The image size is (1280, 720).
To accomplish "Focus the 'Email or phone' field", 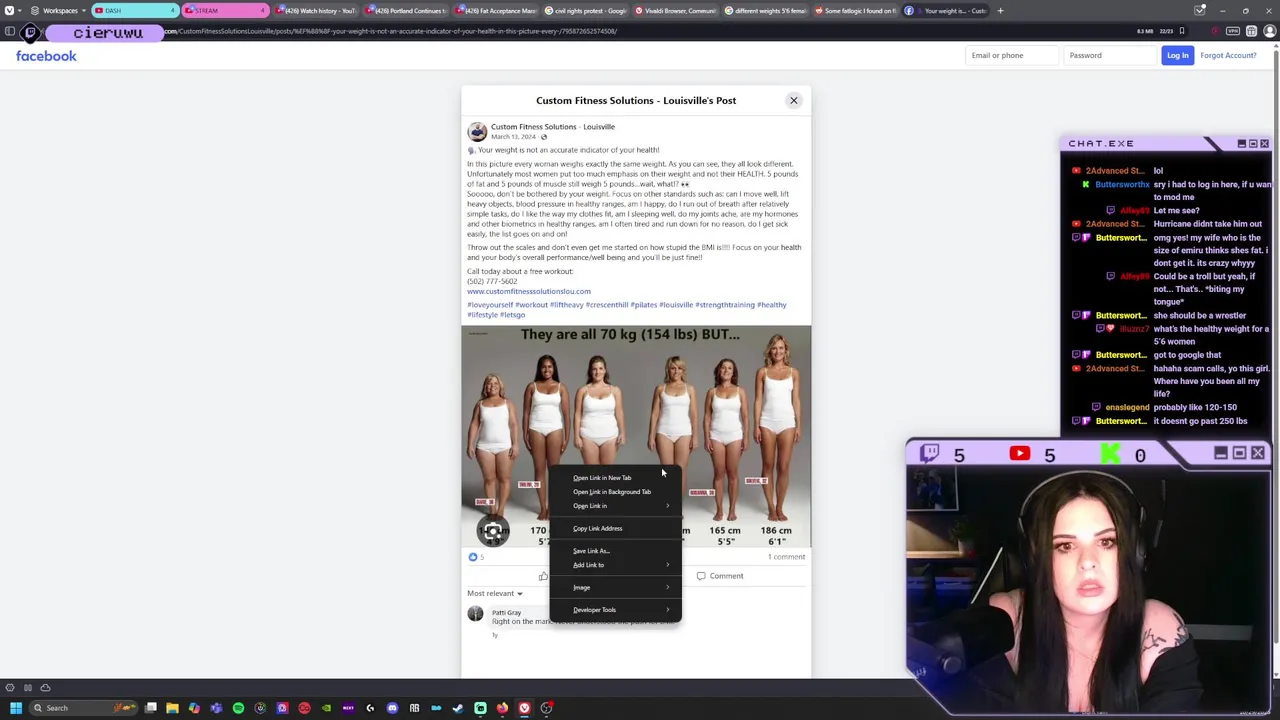I will point(1011,55).
